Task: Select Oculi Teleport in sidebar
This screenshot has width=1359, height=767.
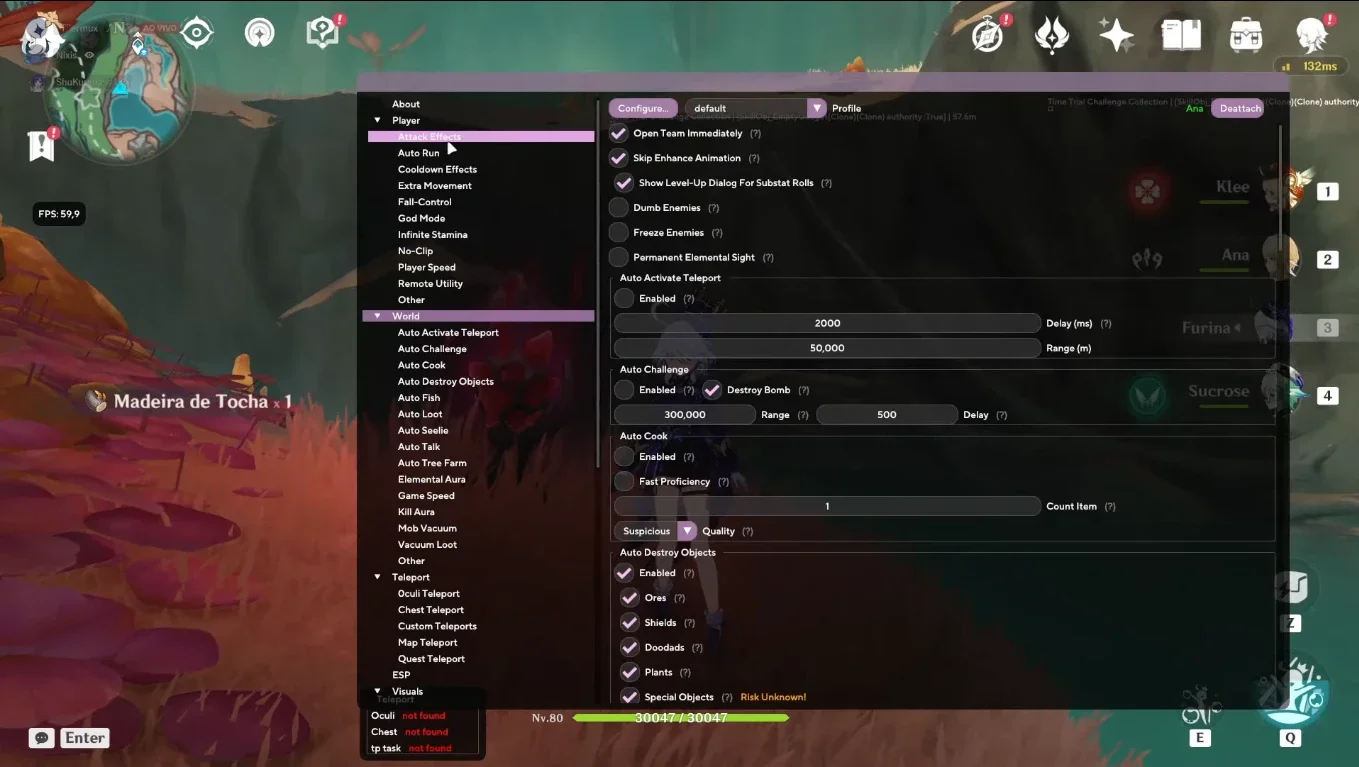Action: click(x=429, y=594)
